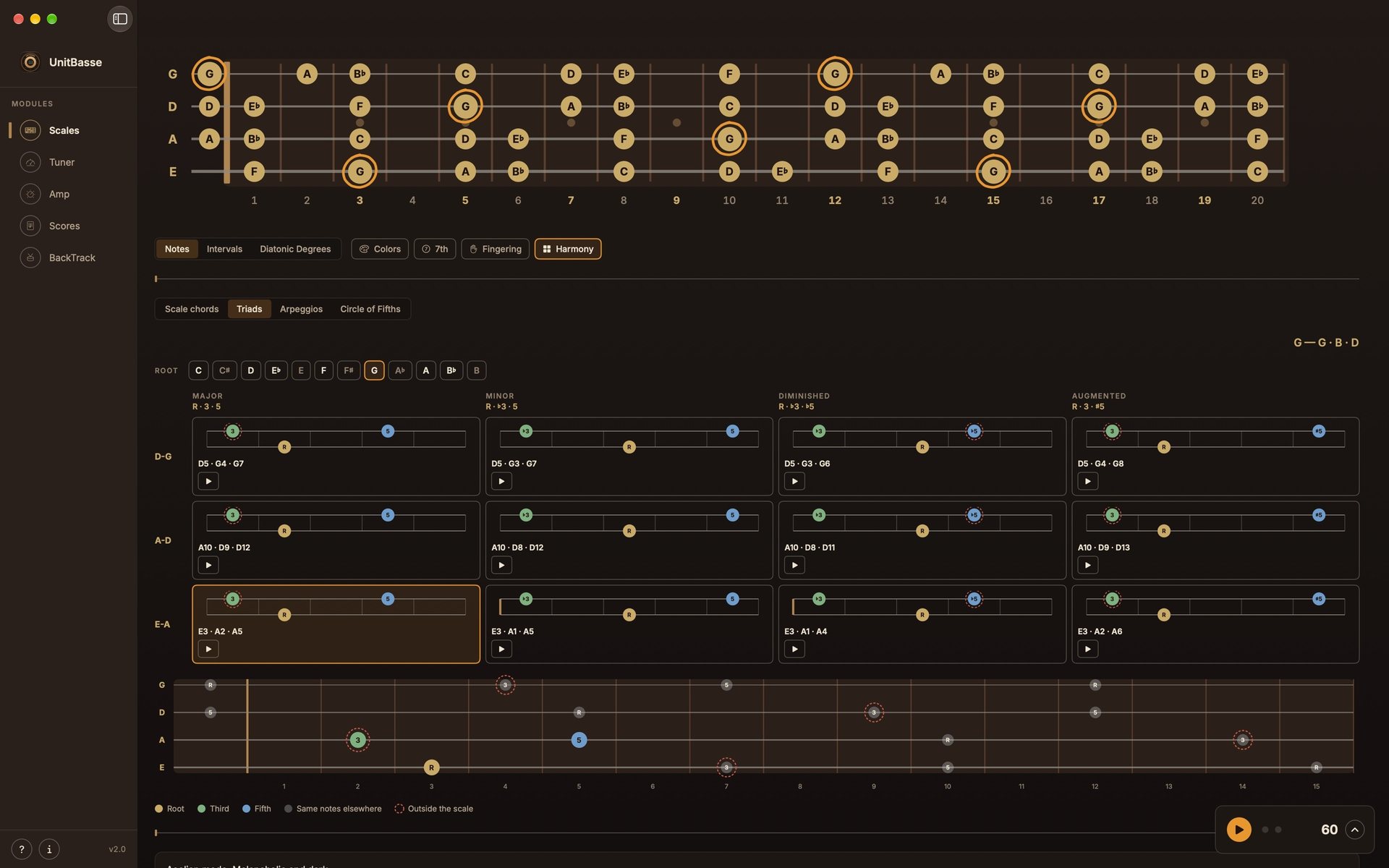Toggle the Colors option
Viewport: 1389px width, 868px height.
(x=380, y=249)
